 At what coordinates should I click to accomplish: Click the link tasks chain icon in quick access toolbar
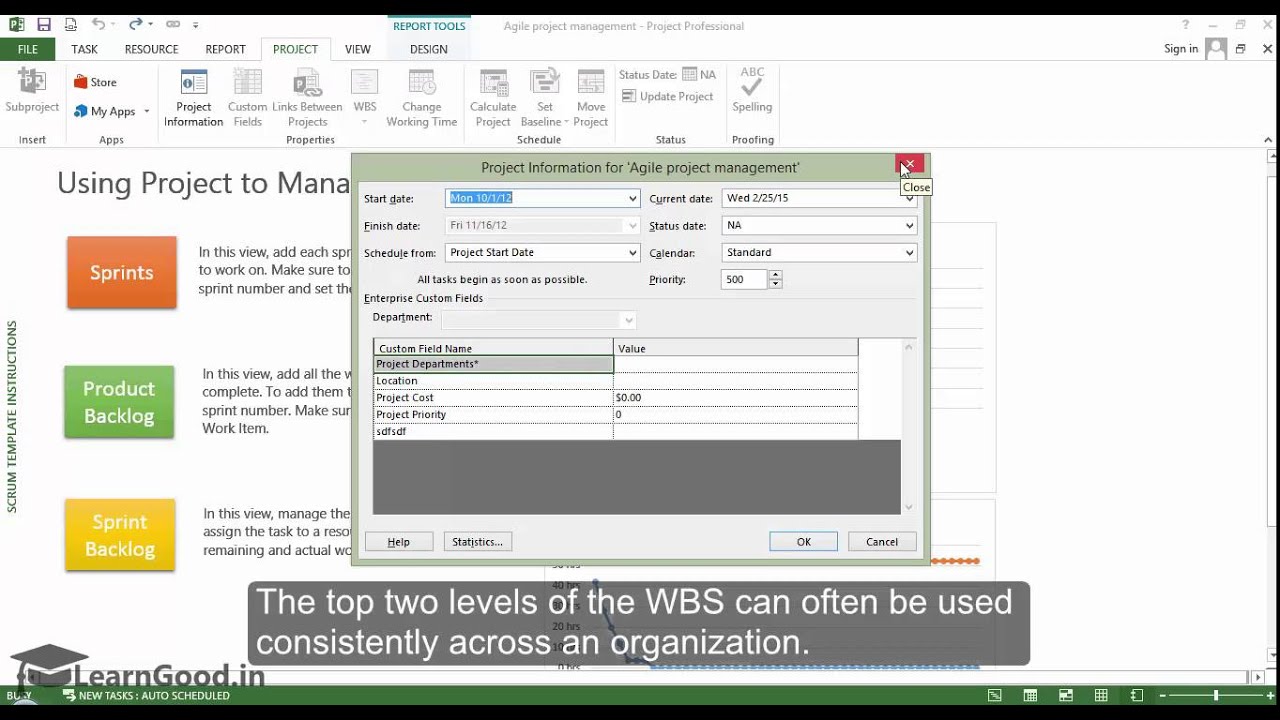coord(173,24)
